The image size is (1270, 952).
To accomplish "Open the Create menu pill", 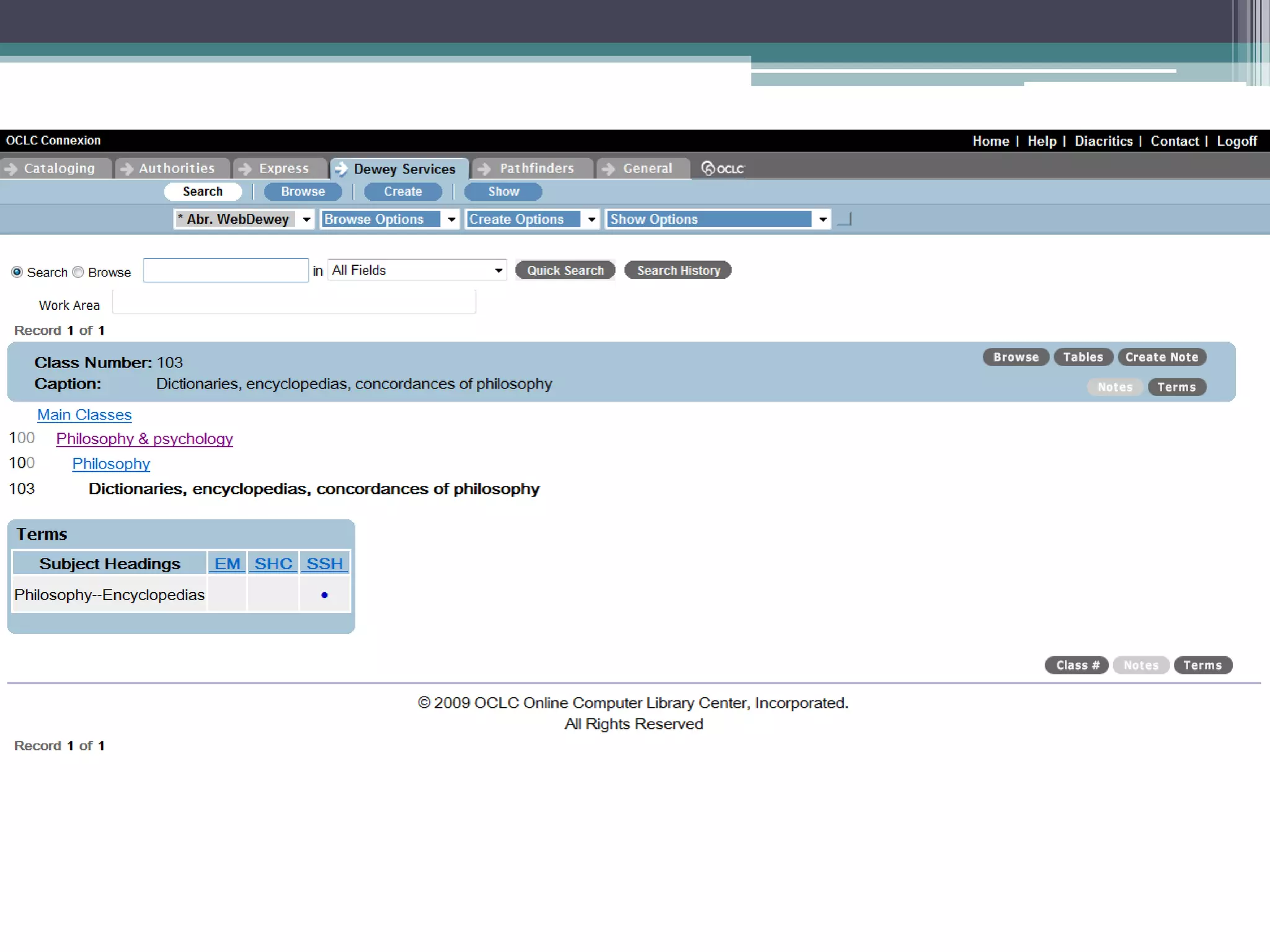I will 402,192.
